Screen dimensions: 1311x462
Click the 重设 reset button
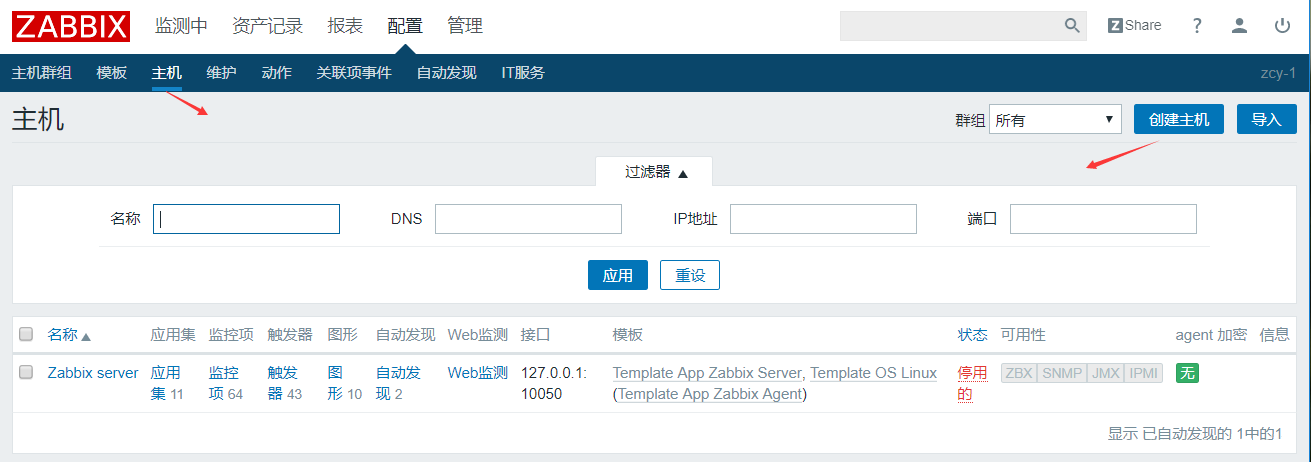tap(690, 275)
